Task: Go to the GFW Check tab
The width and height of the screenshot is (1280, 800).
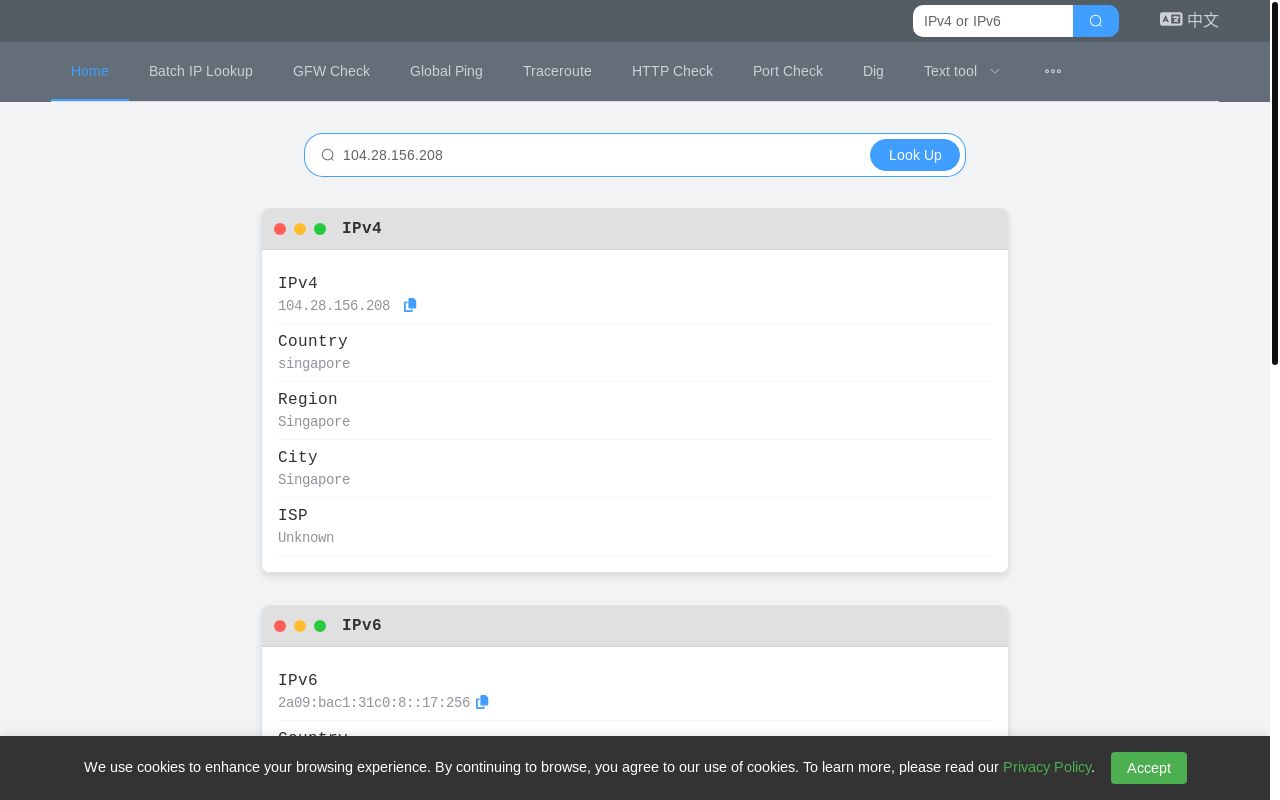Action: click(x=331, y=71)
